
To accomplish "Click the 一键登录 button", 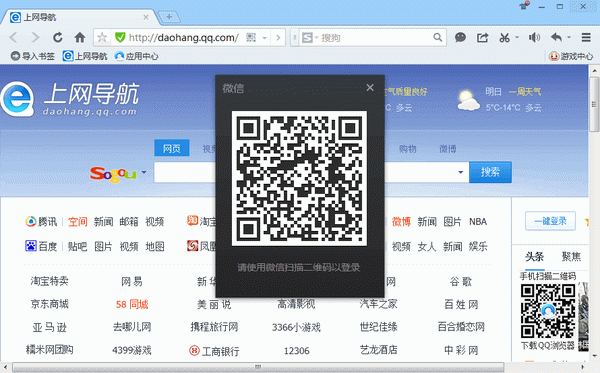I will (x=550, y=221).
